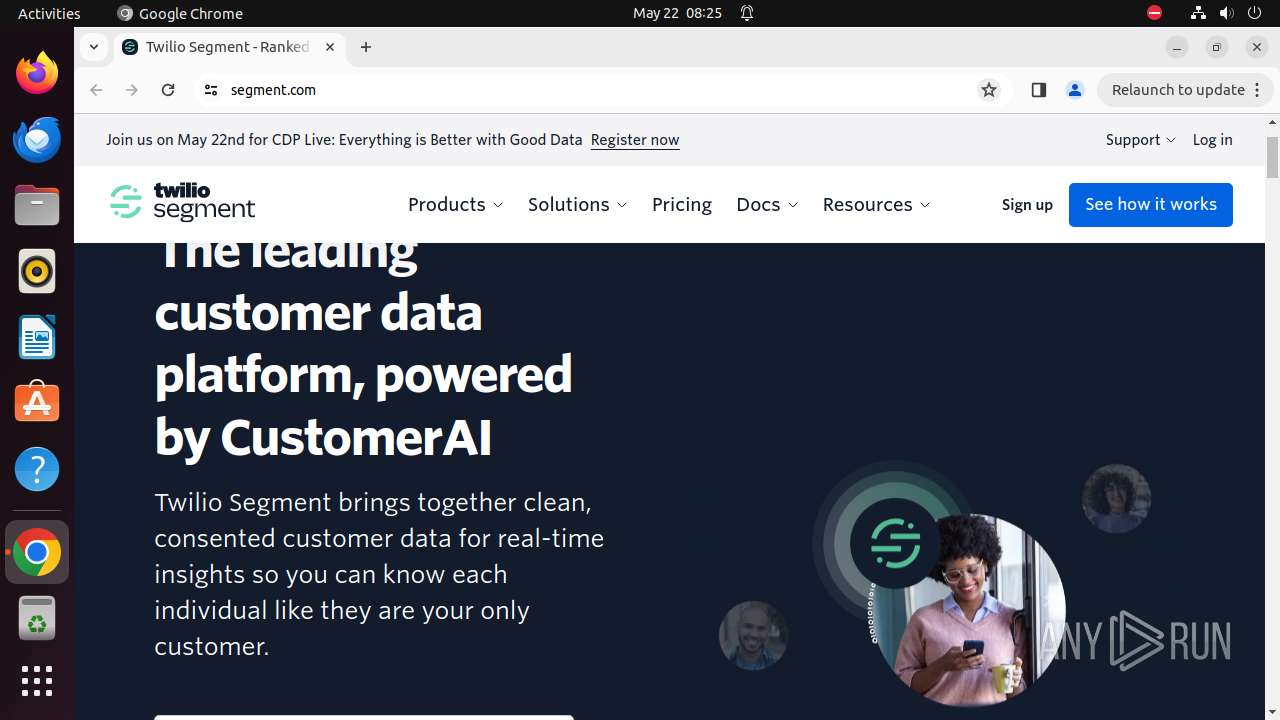Expand the Products menu
1280x720 pixels.
pos(456,204)
